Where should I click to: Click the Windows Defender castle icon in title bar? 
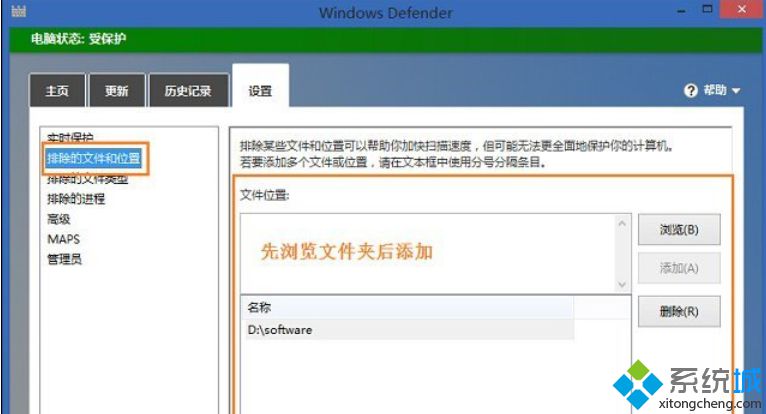pyautogui.click(x=19, y=11)
